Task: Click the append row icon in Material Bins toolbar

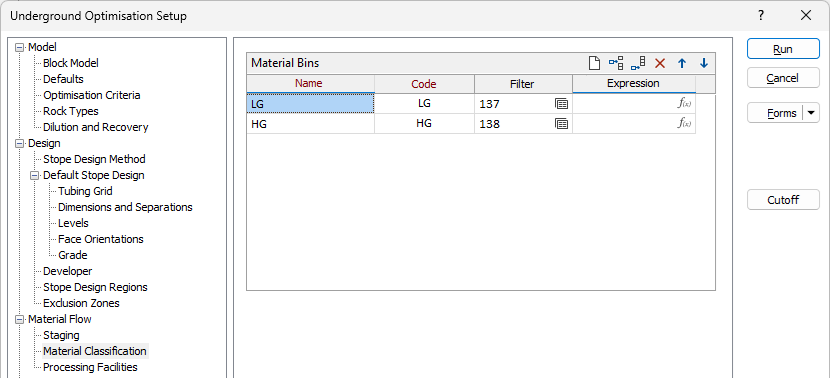Action: coord(638,64)
